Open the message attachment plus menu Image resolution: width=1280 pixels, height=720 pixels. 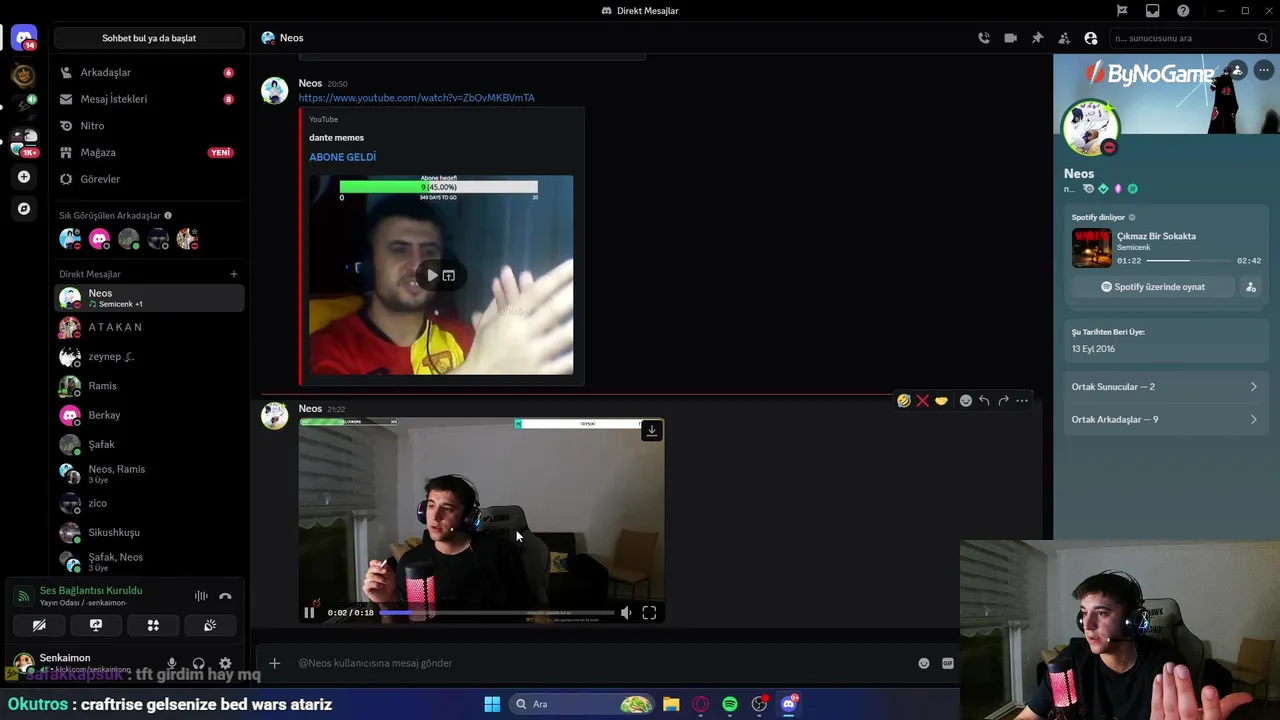pos(274,663)
